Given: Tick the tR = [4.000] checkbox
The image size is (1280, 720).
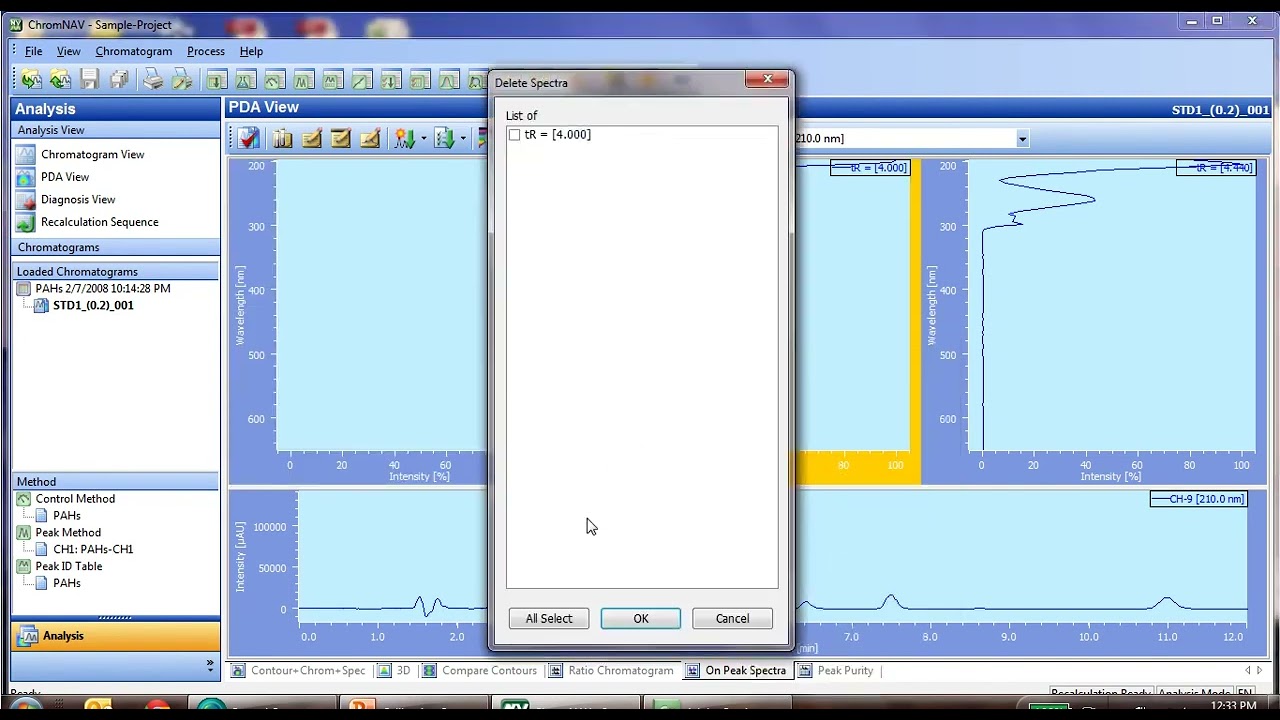Looking at the screenshot, I should tap(514, 135).
